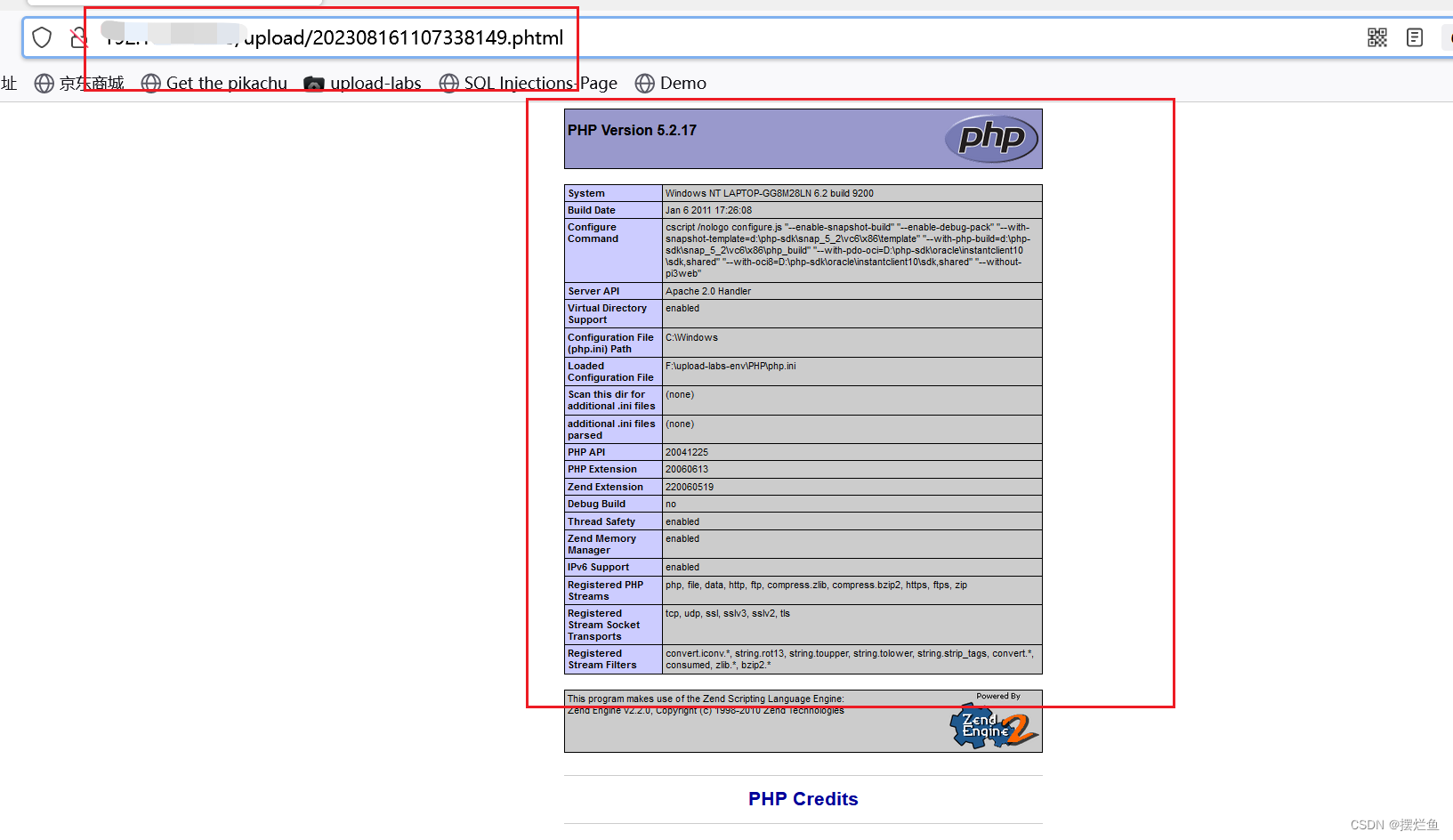
Task: Click the GitHub icon beside upload-labs
Action: (x=314, y=84)
